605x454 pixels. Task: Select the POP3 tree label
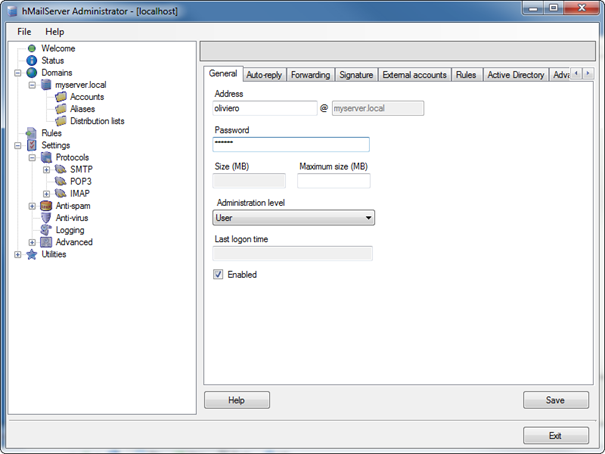[81, 181]
